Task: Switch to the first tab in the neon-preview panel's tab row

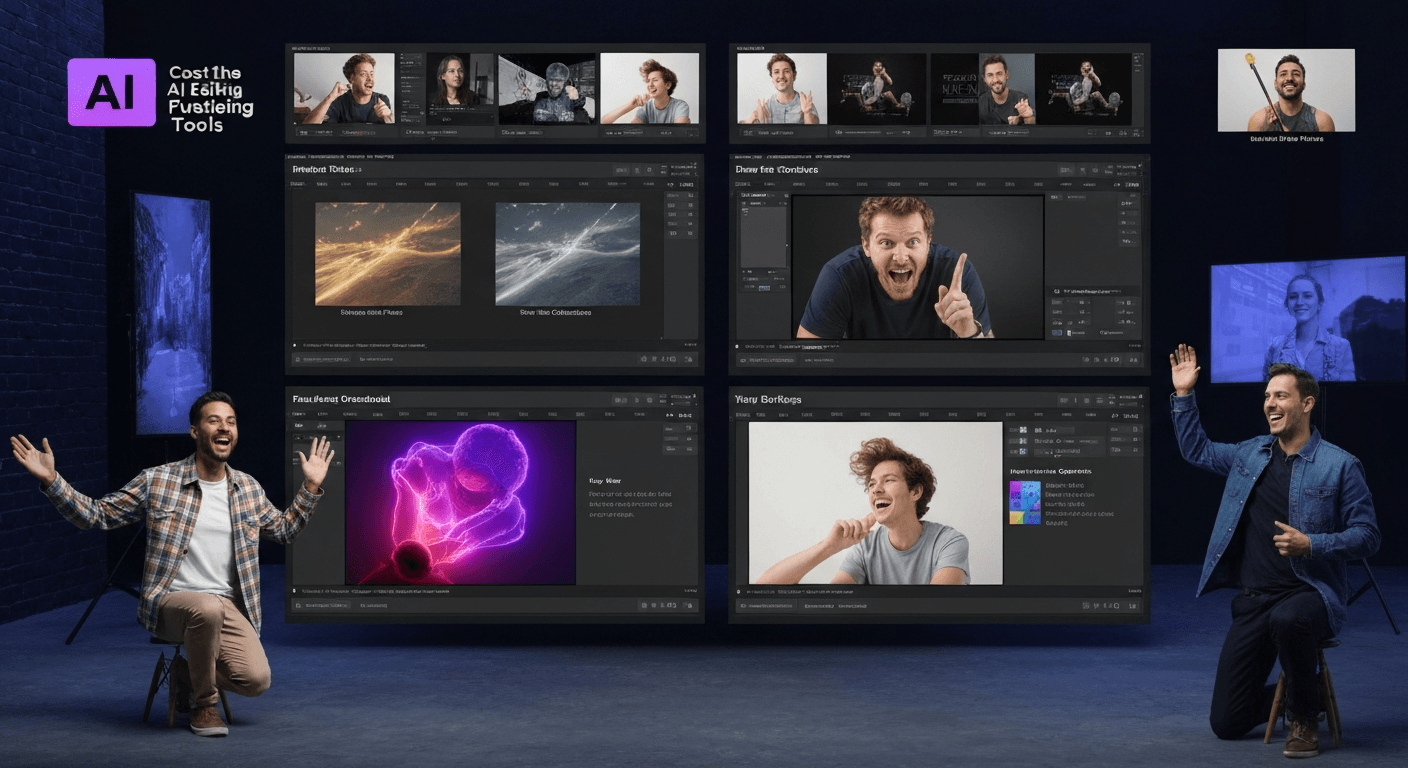Action: pos(300,414)
